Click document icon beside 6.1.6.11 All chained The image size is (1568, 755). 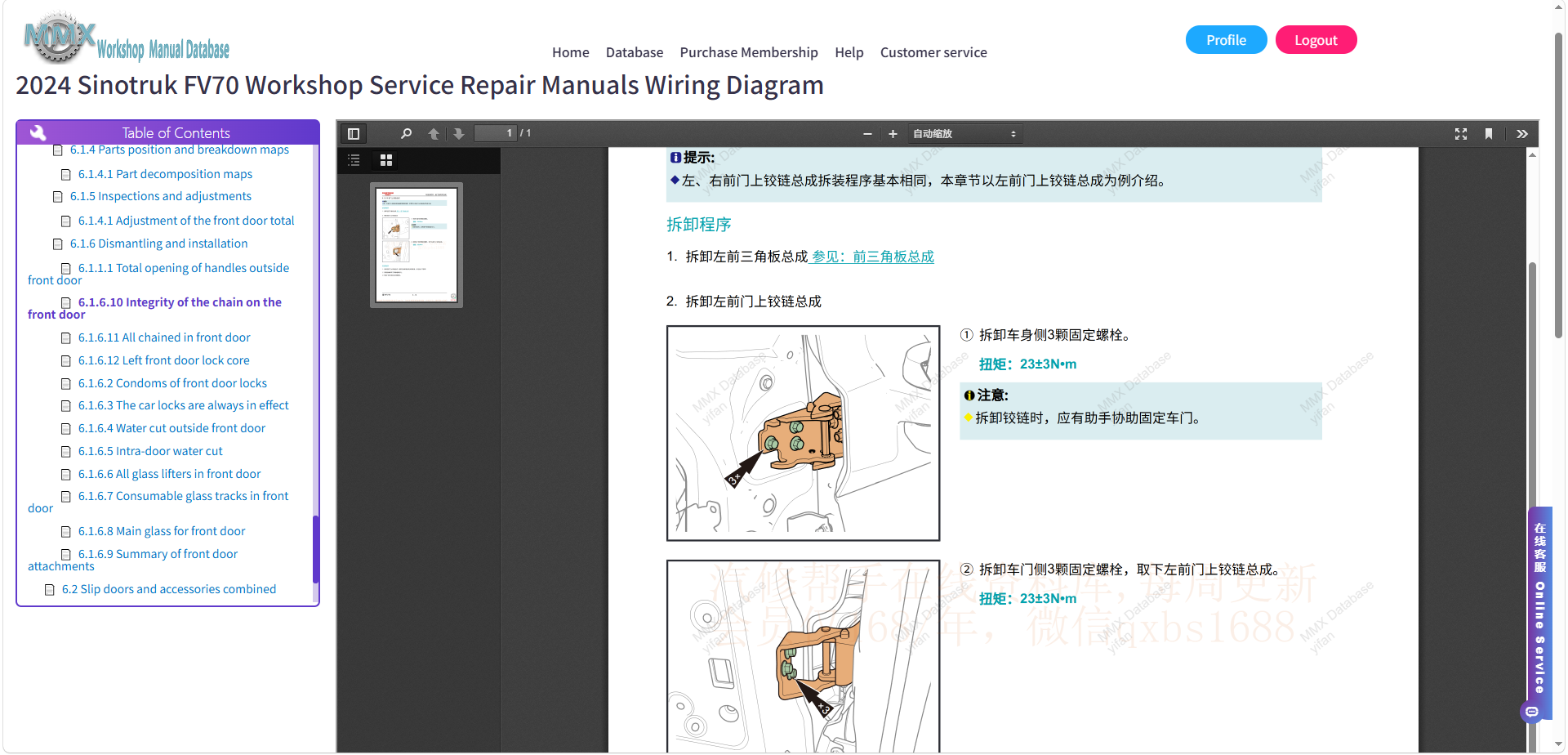66,338
